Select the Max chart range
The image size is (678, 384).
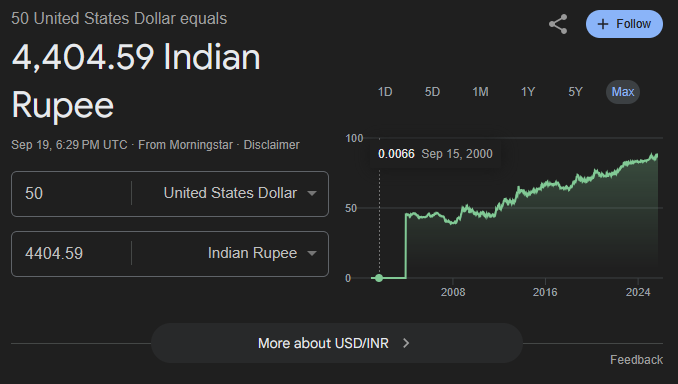[623, 92]
